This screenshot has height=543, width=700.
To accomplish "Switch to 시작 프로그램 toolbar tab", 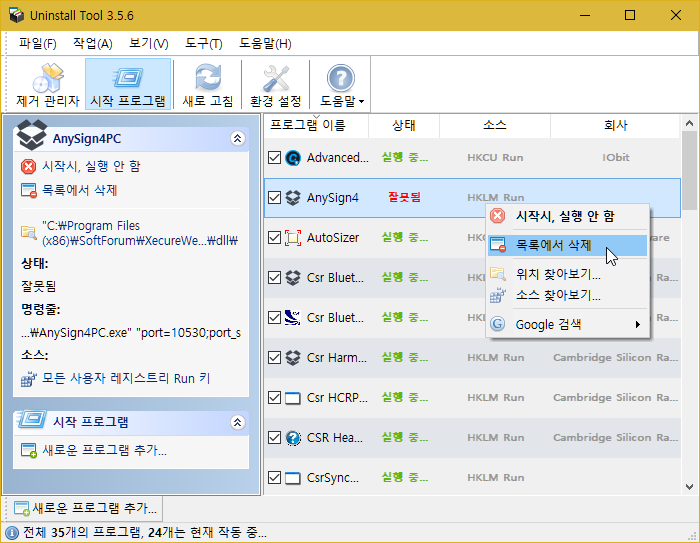I will [128, 85].
